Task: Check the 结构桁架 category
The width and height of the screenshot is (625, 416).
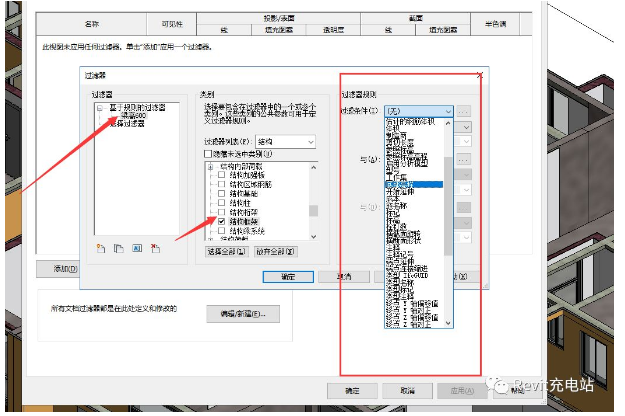Action: point(222,212)
